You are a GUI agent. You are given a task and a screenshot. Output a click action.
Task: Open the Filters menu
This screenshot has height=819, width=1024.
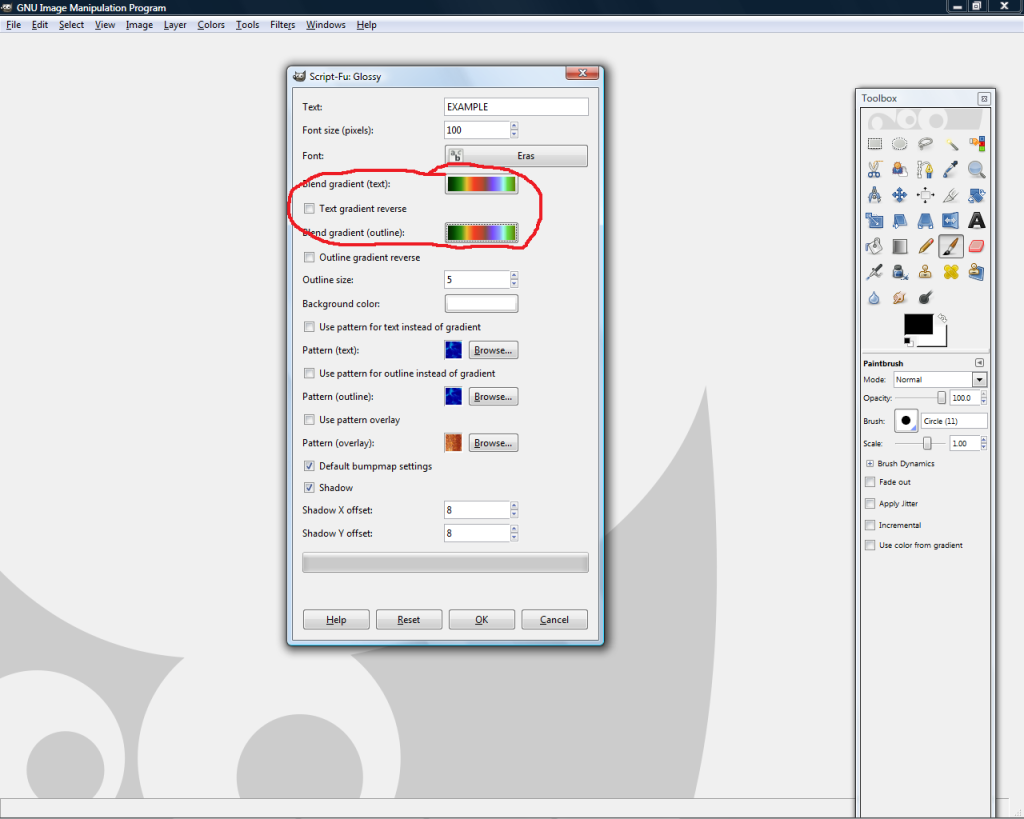point(283,25)
